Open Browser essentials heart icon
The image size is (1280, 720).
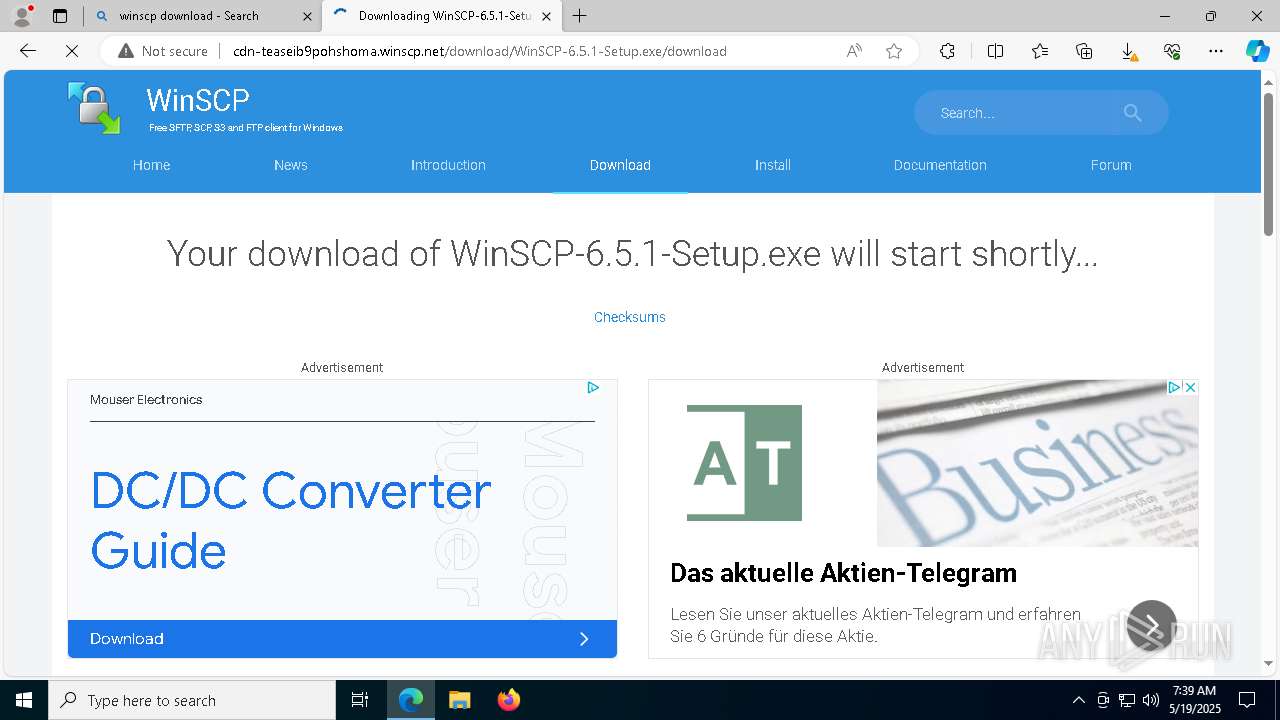click(1172, 51)
